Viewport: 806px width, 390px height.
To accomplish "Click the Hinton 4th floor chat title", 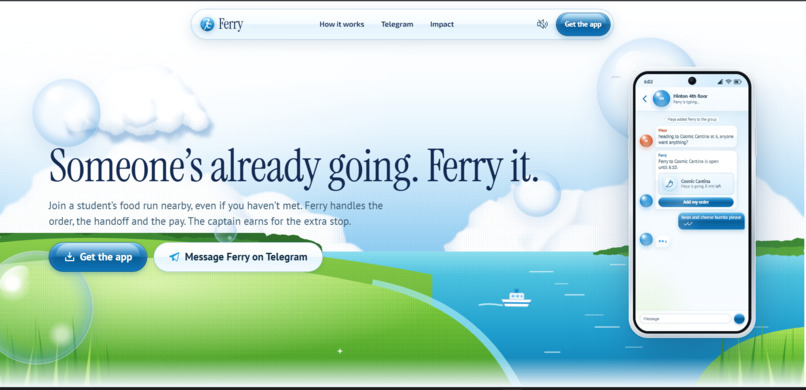I will [x=690, y=96].
